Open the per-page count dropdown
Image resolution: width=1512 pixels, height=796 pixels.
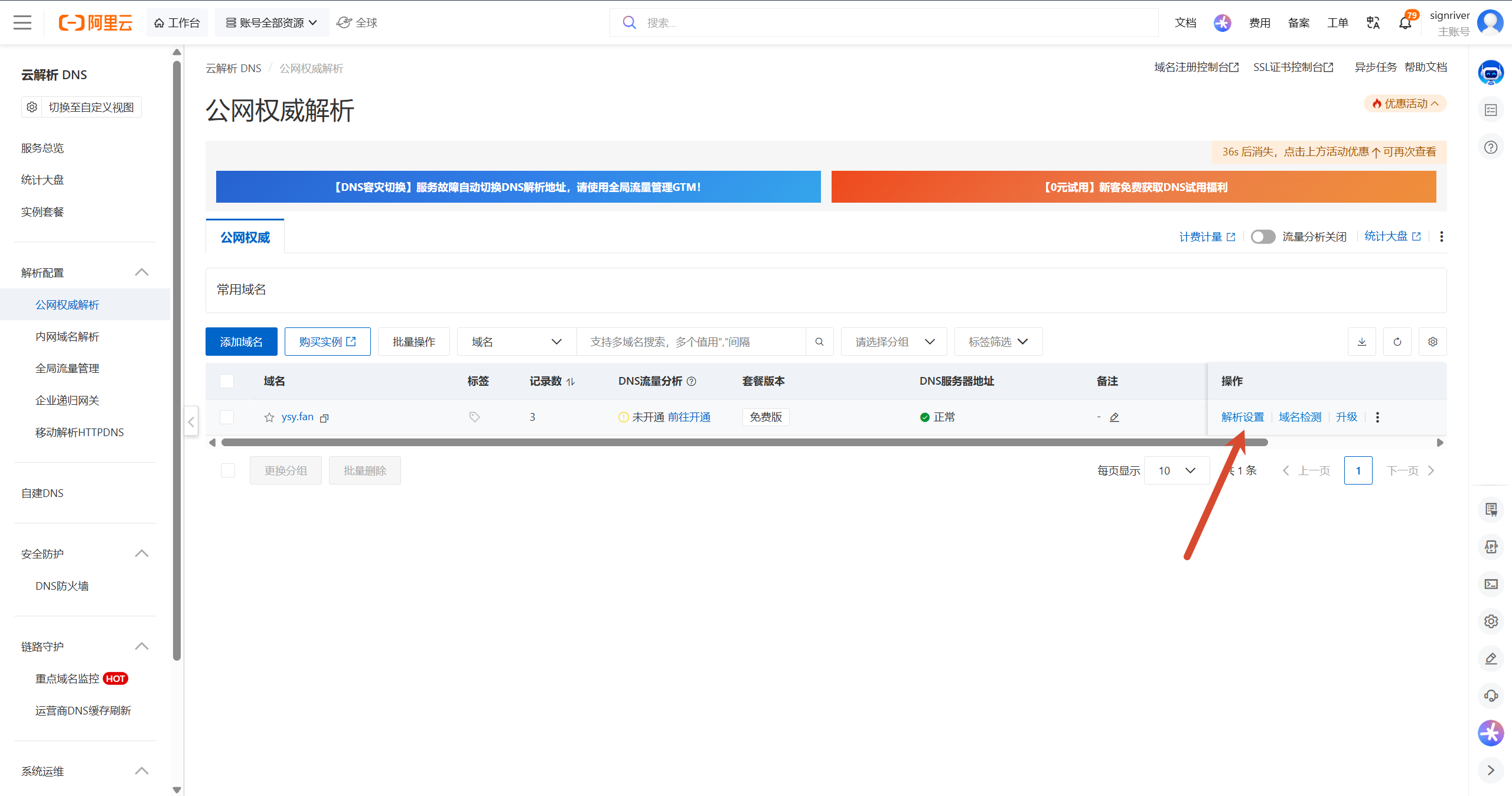pos(1177,470)
